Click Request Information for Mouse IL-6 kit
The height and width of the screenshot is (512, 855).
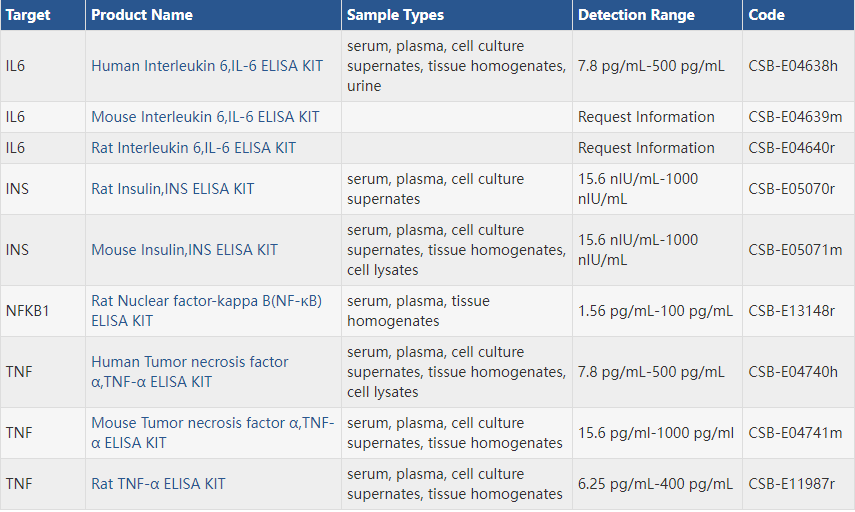(x=646, y=117)
